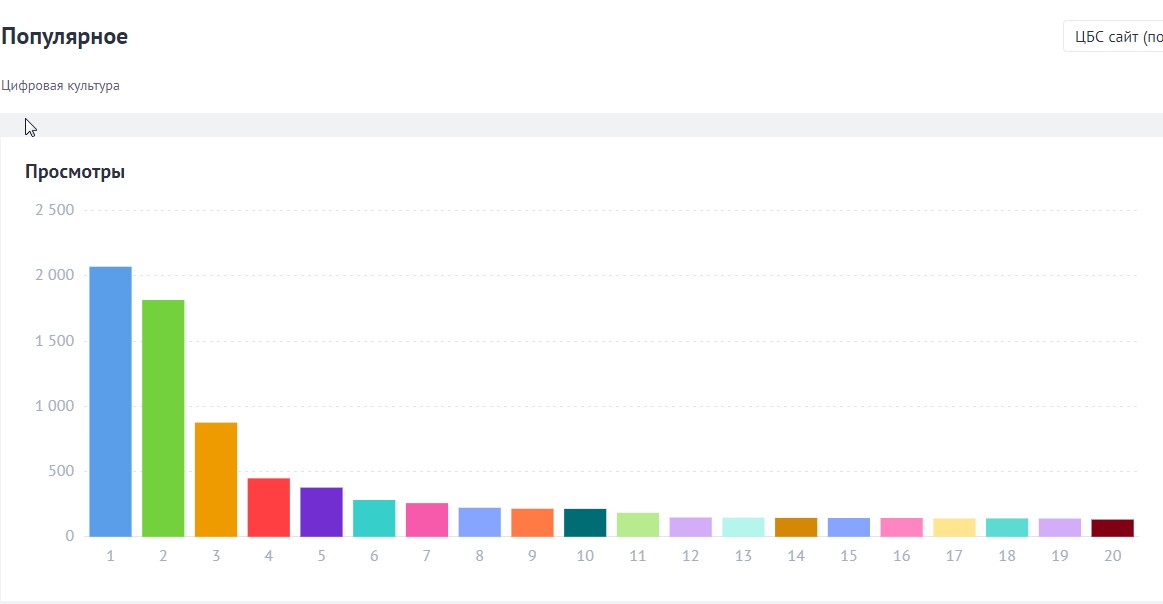Click the x-axis label '1'
The image size is (1163, 604).
click(x=111, y=556)
